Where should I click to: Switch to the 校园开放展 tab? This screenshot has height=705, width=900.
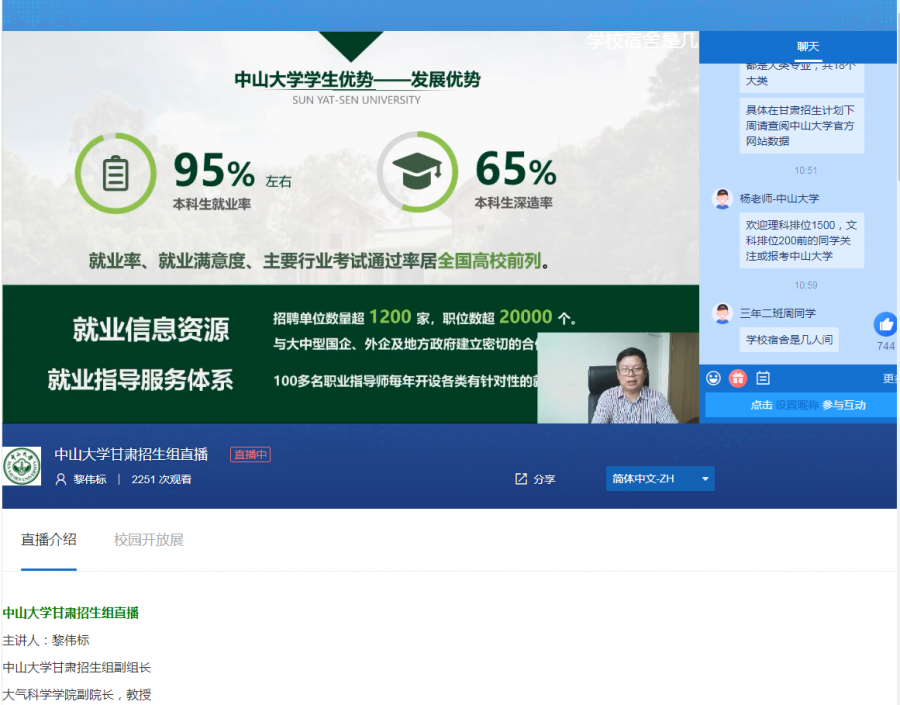coord(149,540)
